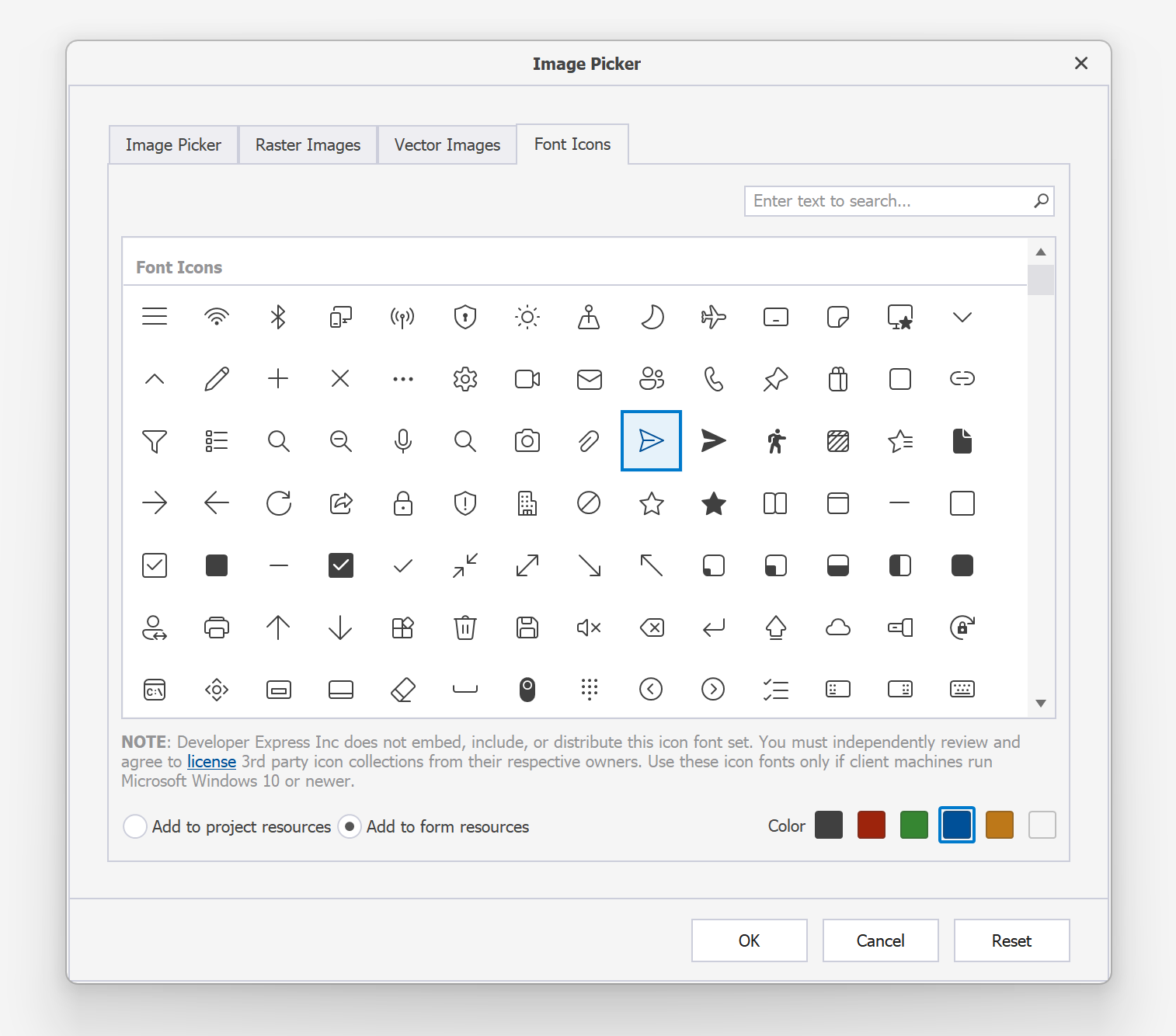Open the Raster Images tab
This screenshot has height=1036, width=1176.
tap(308, 145)
